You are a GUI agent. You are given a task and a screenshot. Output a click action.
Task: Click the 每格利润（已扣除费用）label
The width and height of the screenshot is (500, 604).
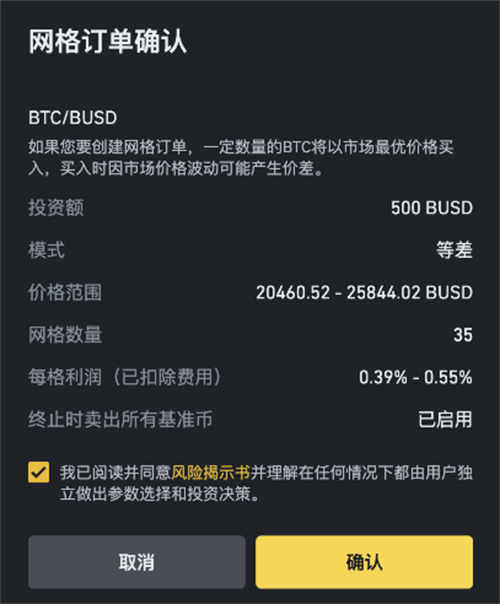(125, 377)
